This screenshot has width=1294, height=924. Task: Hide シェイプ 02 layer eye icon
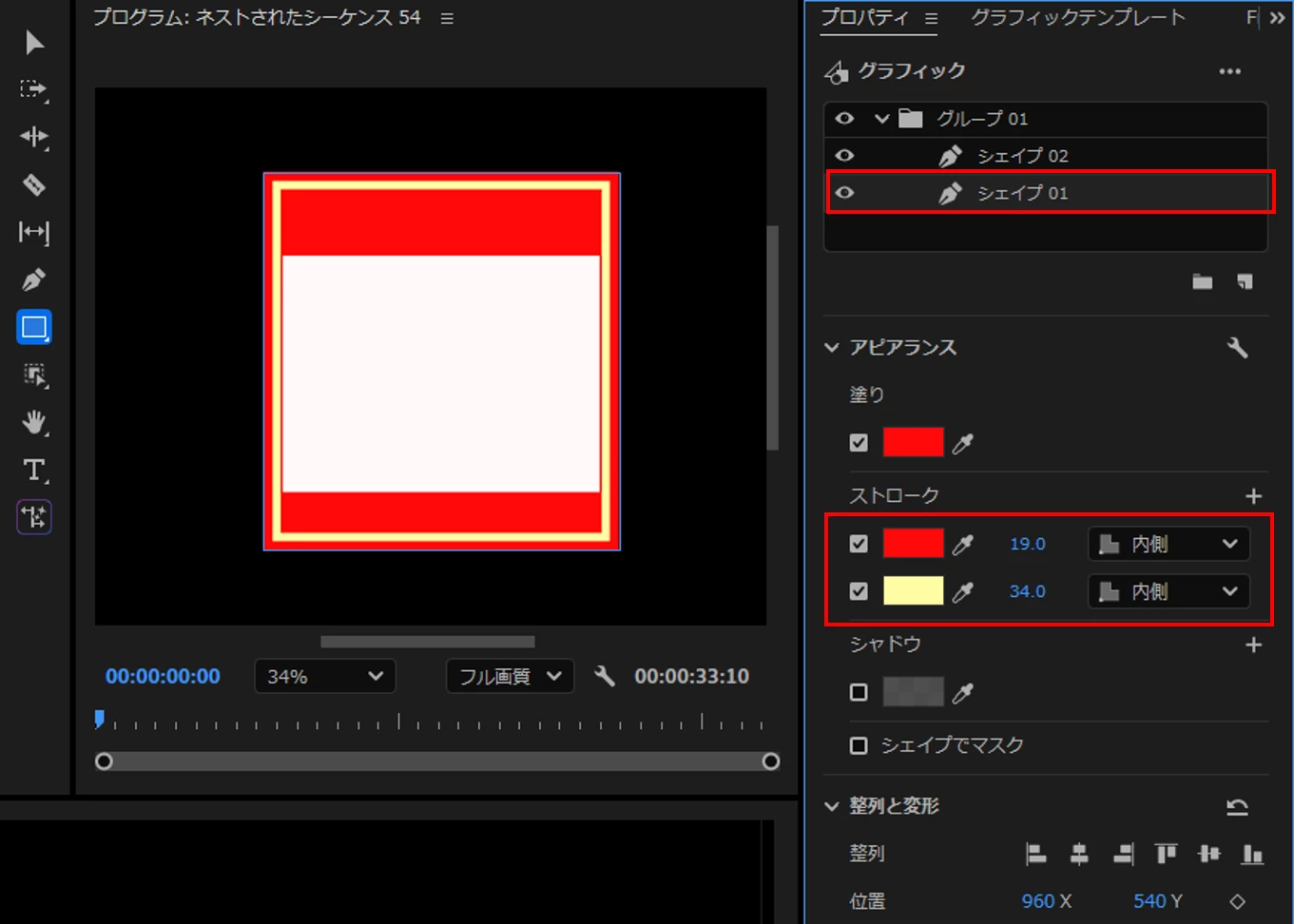[844, 156]
